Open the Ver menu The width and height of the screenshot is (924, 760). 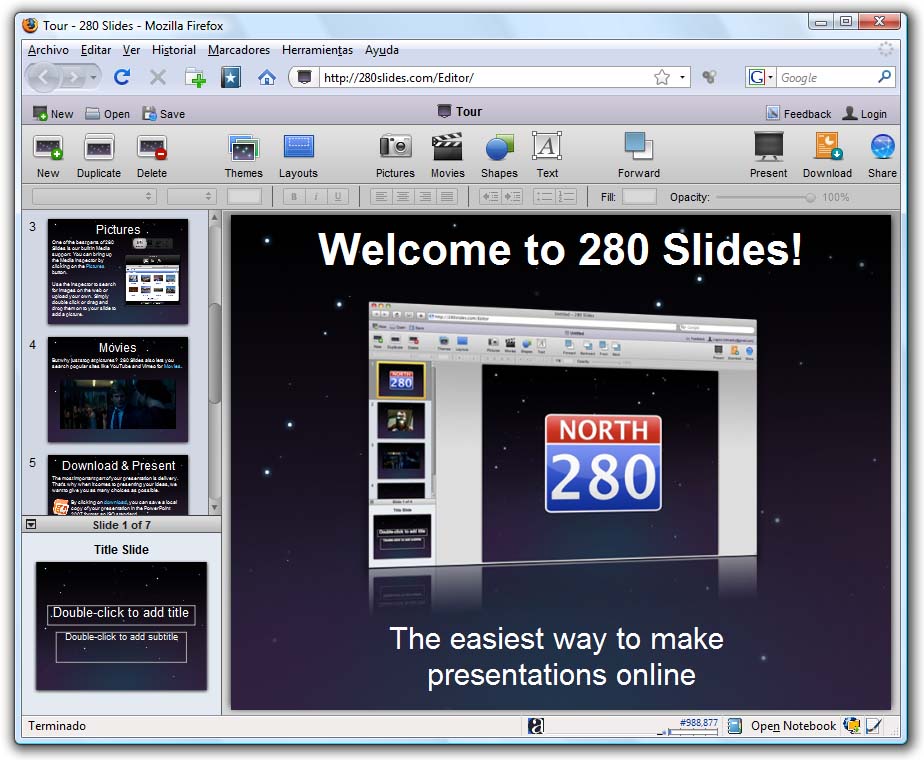(131, 50)
